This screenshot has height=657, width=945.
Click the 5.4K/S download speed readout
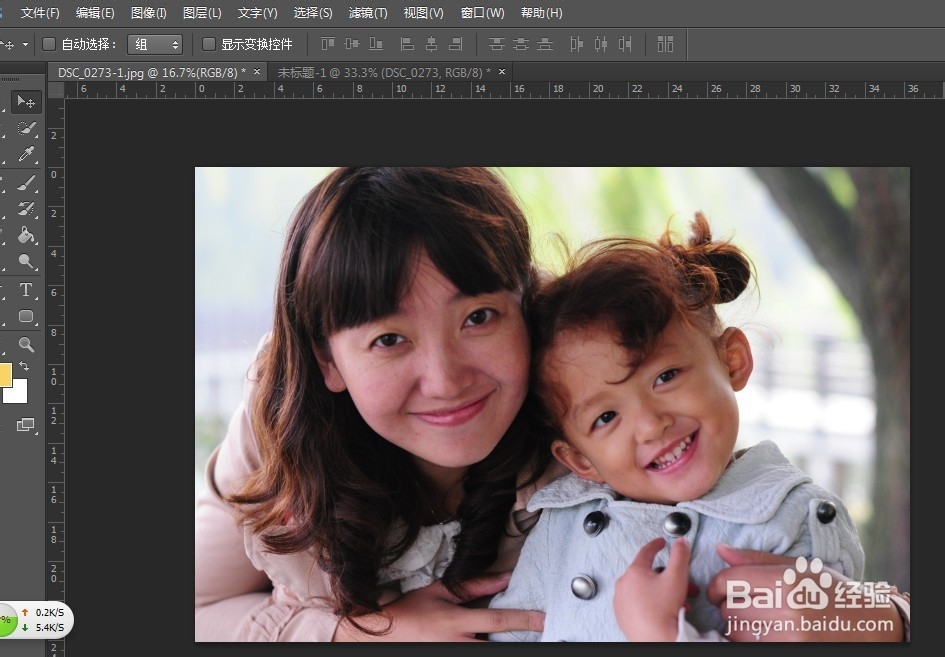click(49, 627)
